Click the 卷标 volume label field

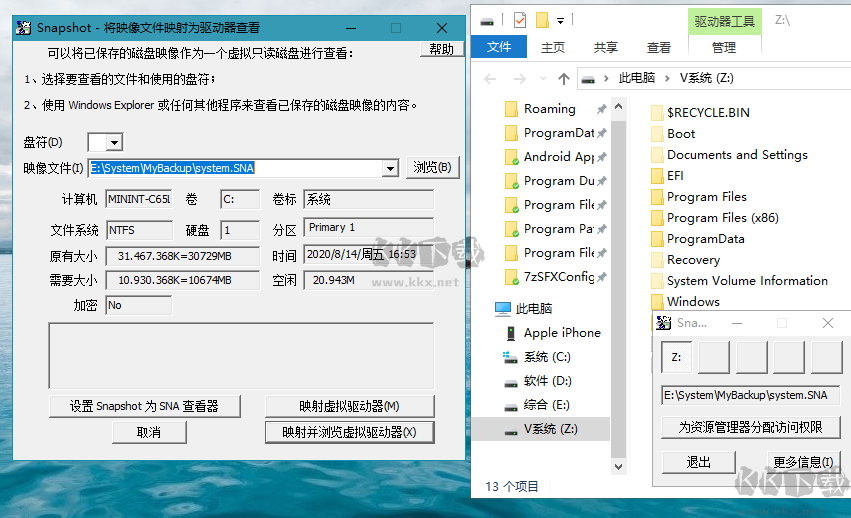(369, 199)
